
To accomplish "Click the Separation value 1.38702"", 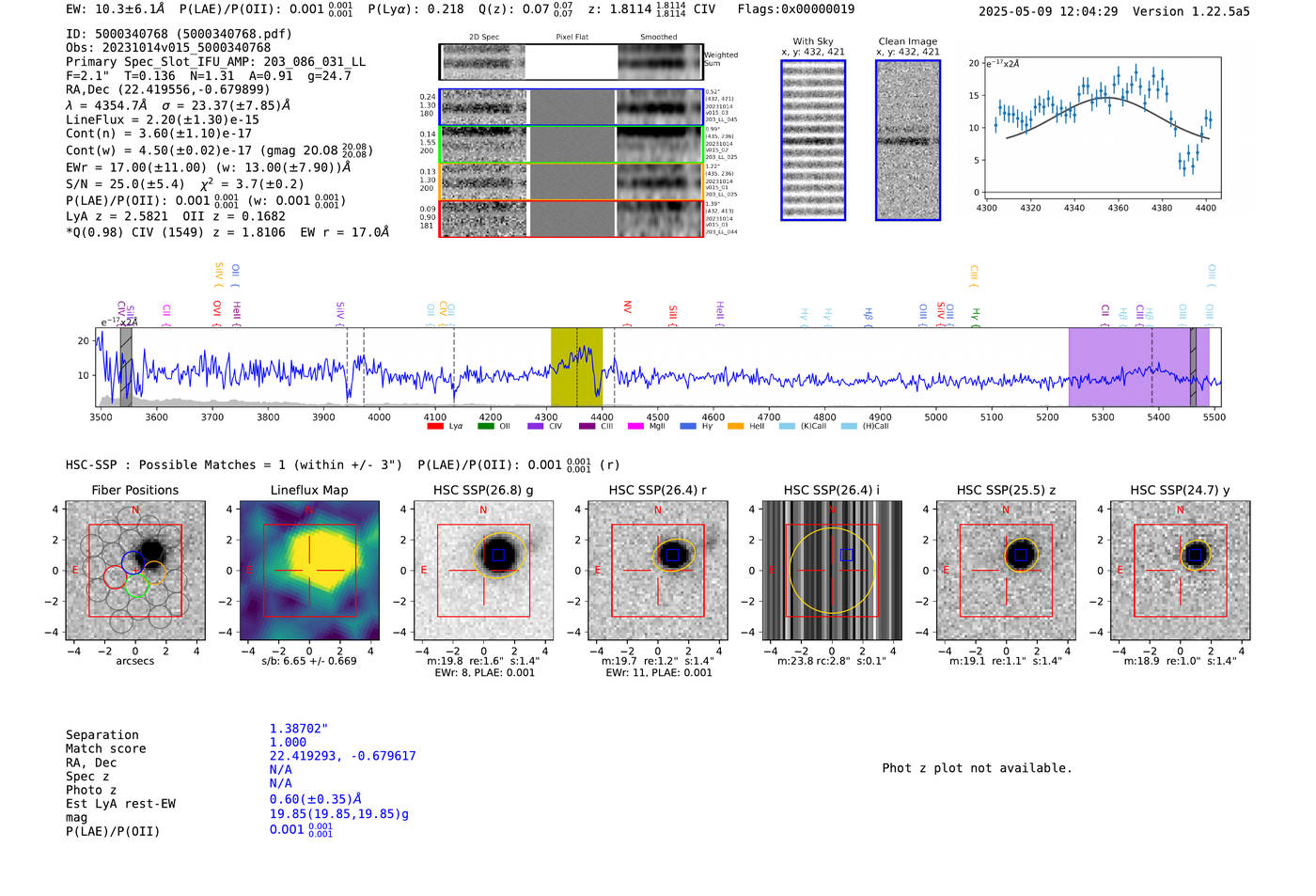I will coord(299,729).
